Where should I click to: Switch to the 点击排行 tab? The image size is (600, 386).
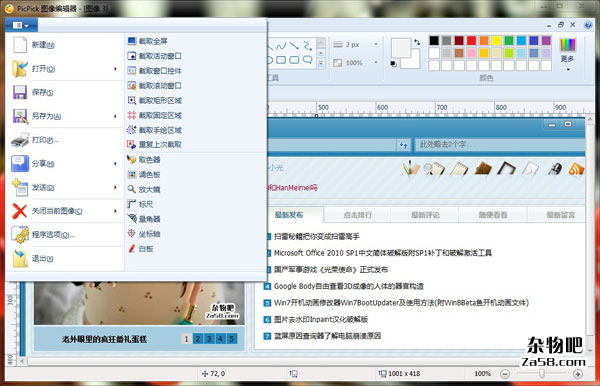coord(357,215)
